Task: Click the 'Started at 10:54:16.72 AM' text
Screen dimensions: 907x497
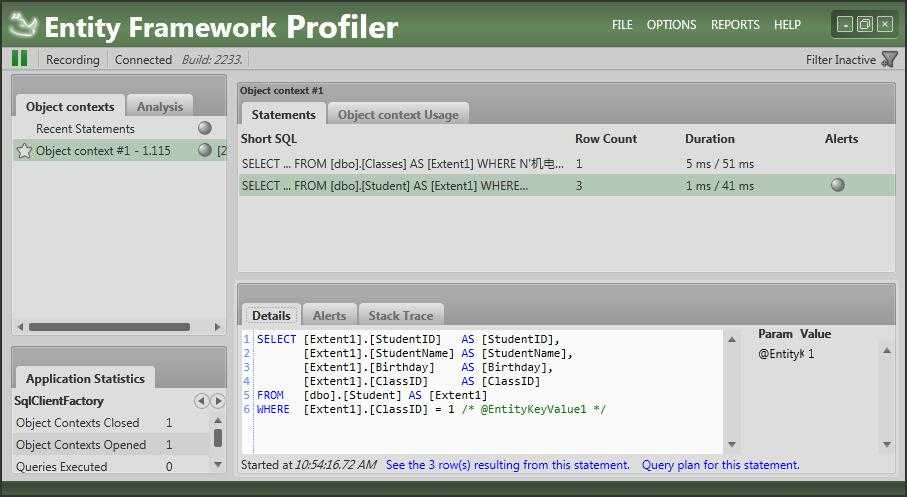Action: point(308,465)
